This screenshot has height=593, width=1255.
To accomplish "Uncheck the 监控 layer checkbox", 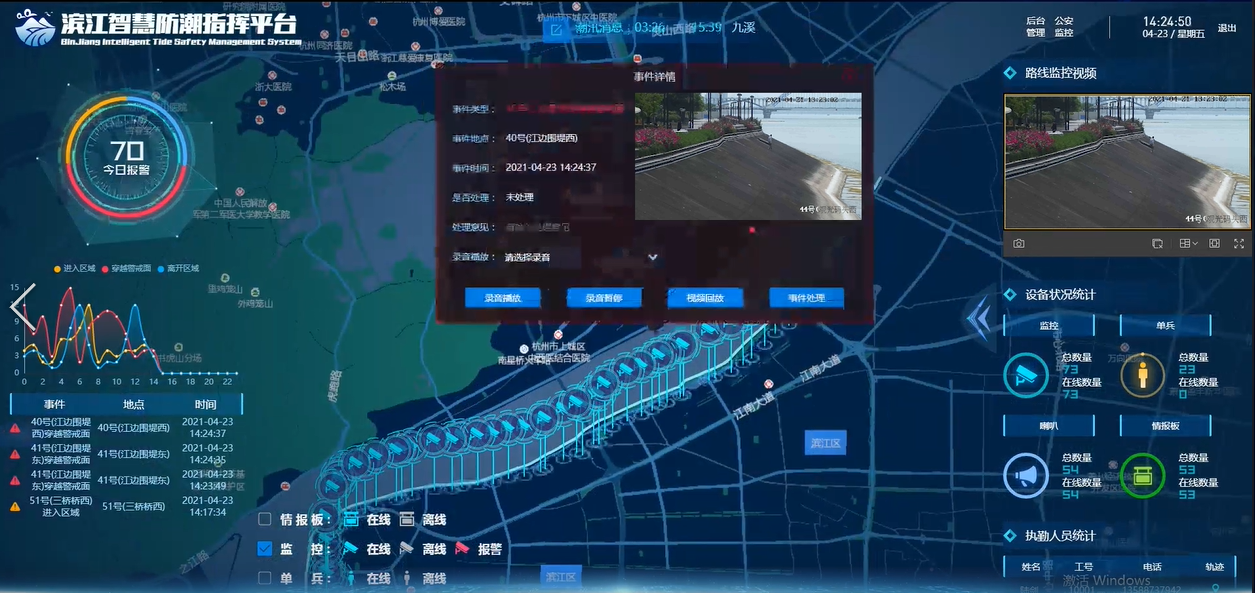I will (x=265, y=549).
